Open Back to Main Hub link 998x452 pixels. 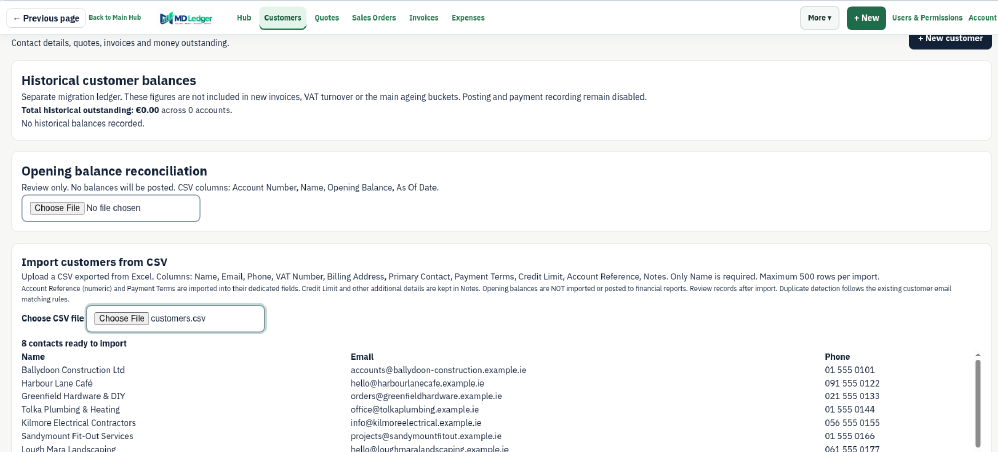(x=115, y=18)
